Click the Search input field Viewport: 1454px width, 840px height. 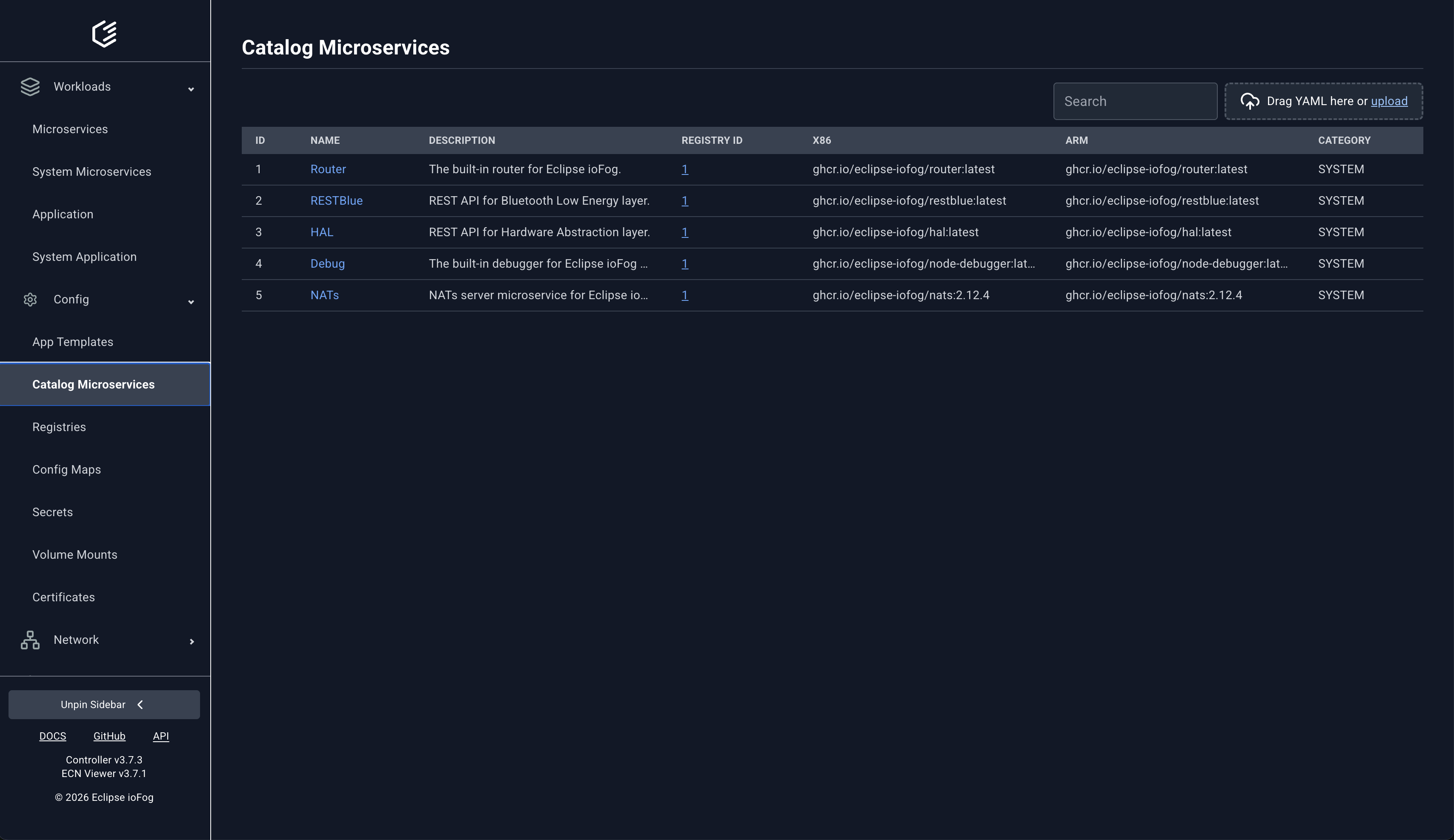(x=1134, y=101)
